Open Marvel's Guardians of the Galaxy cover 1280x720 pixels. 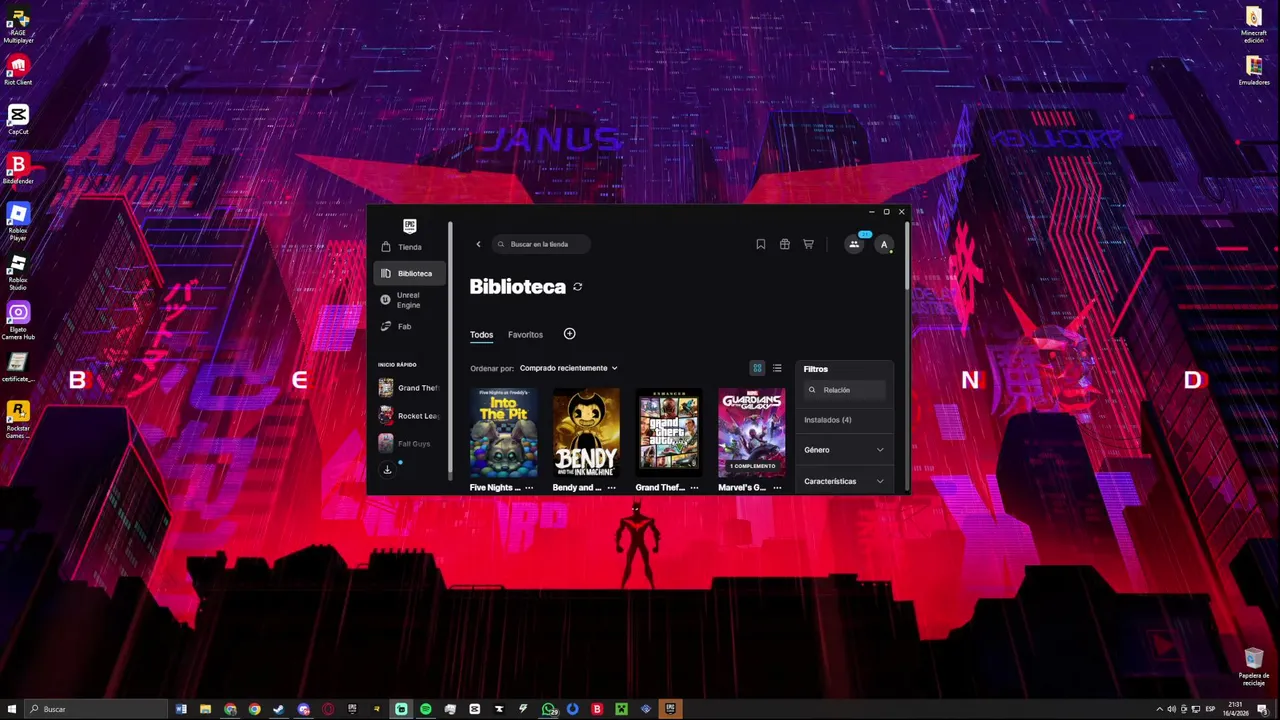(752, 433)
